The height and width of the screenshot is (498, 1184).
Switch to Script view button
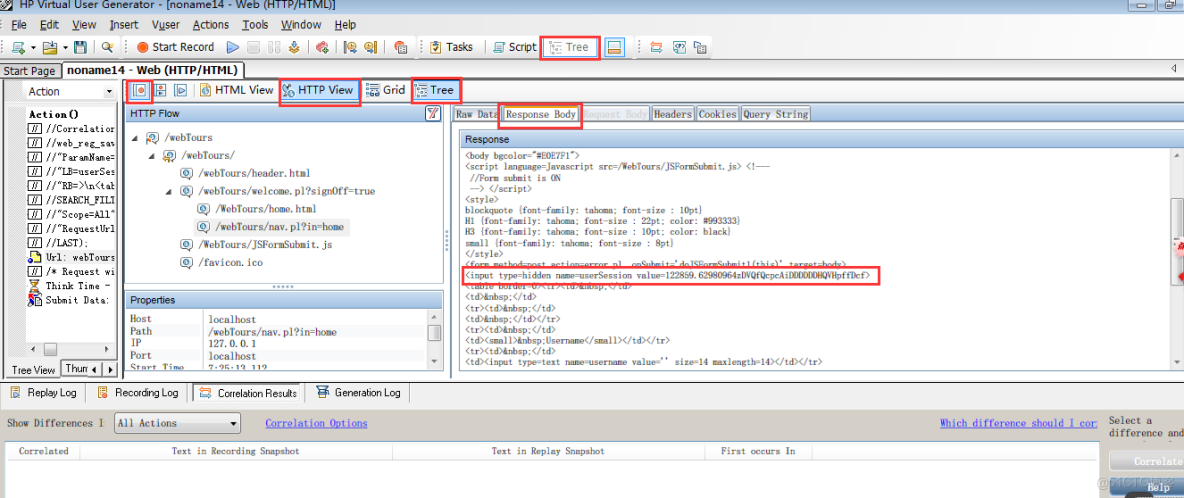[x=514, y=47]
